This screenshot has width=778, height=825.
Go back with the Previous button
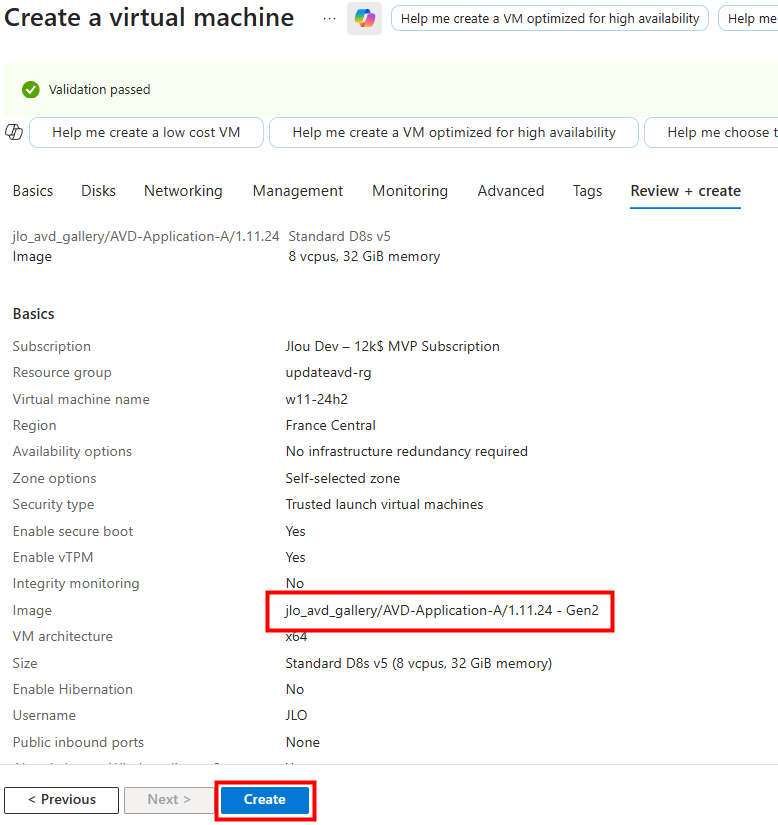[x=61, y=800]
